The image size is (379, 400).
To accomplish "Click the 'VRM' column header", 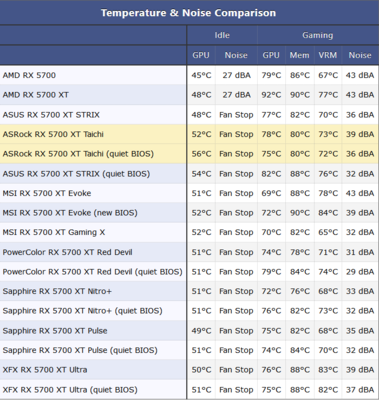I will click(x=328, y=55).
